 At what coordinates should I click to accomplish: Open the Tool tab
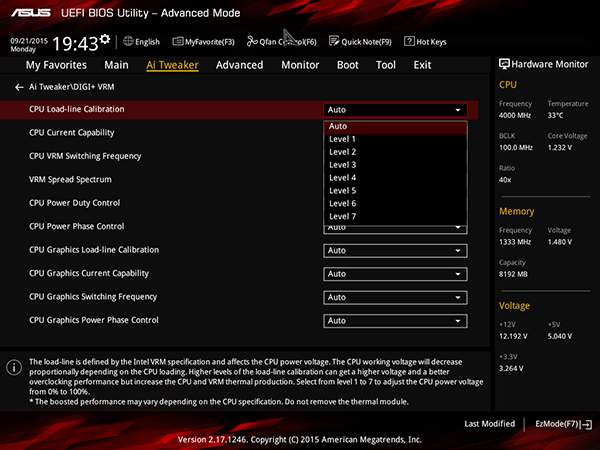386,65
